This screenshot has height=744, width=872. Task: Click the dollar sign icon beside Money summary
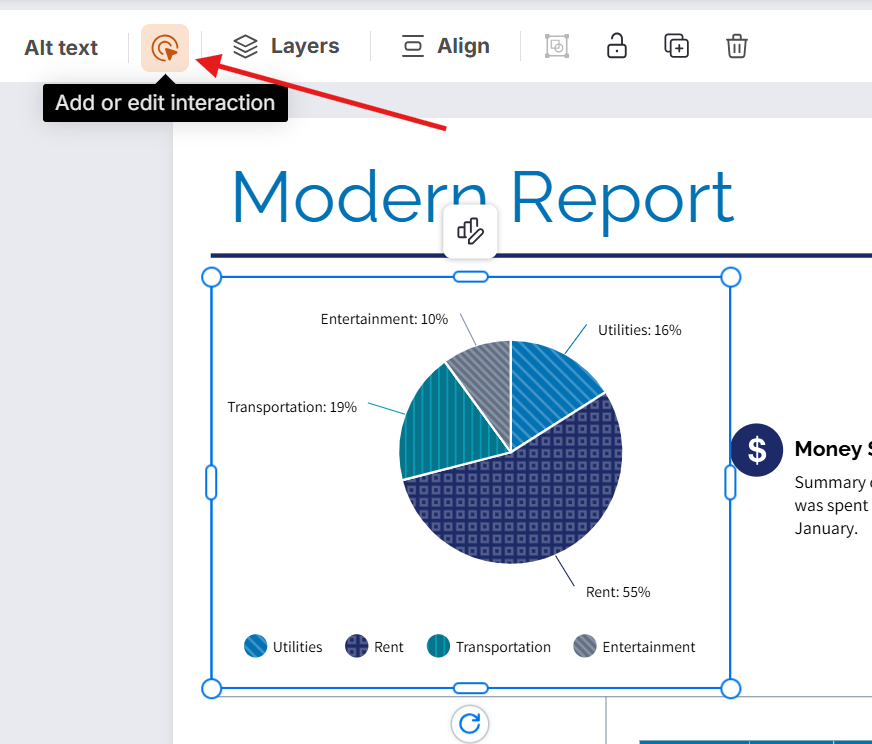(757, 450)
